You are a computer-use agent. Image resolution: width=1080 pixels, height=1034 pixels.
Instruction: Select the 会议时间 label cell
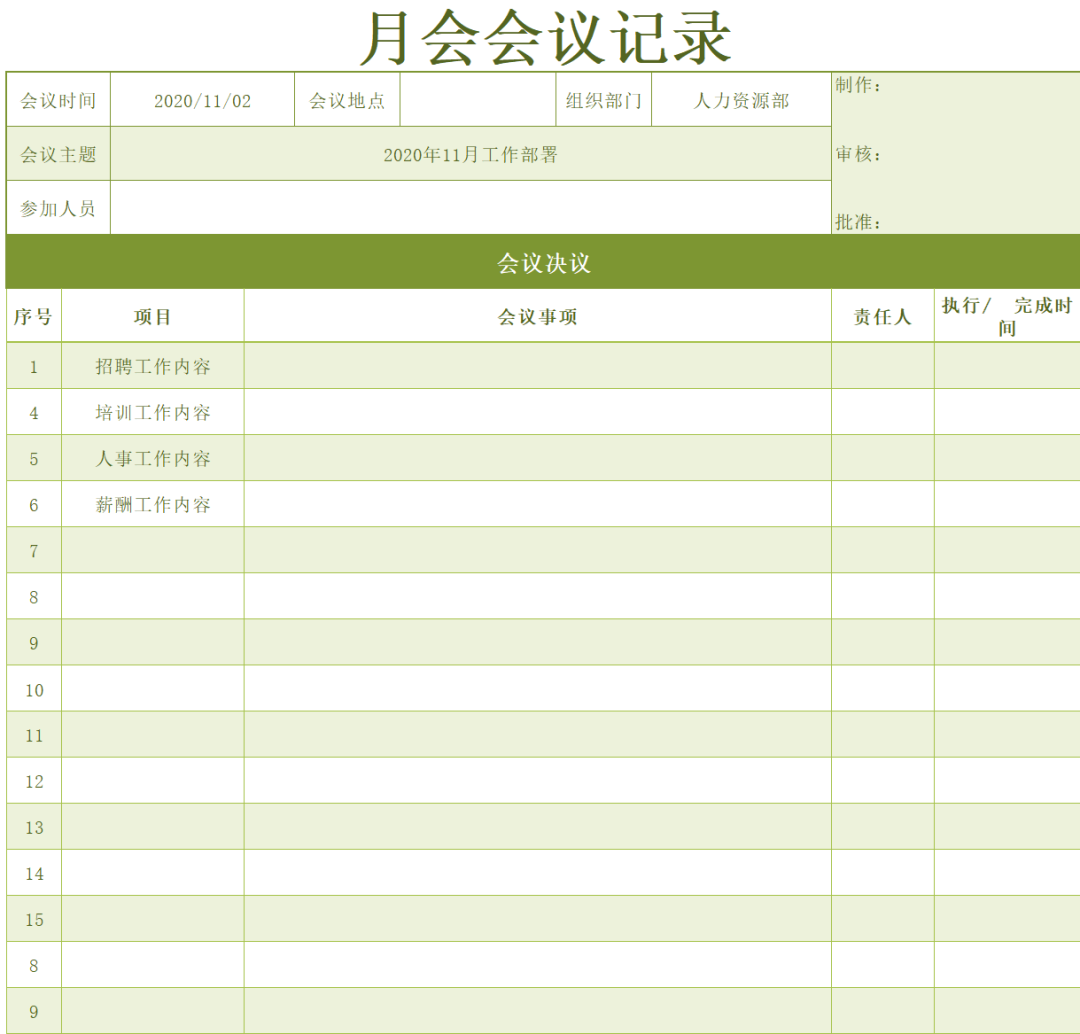coord(59,100)
